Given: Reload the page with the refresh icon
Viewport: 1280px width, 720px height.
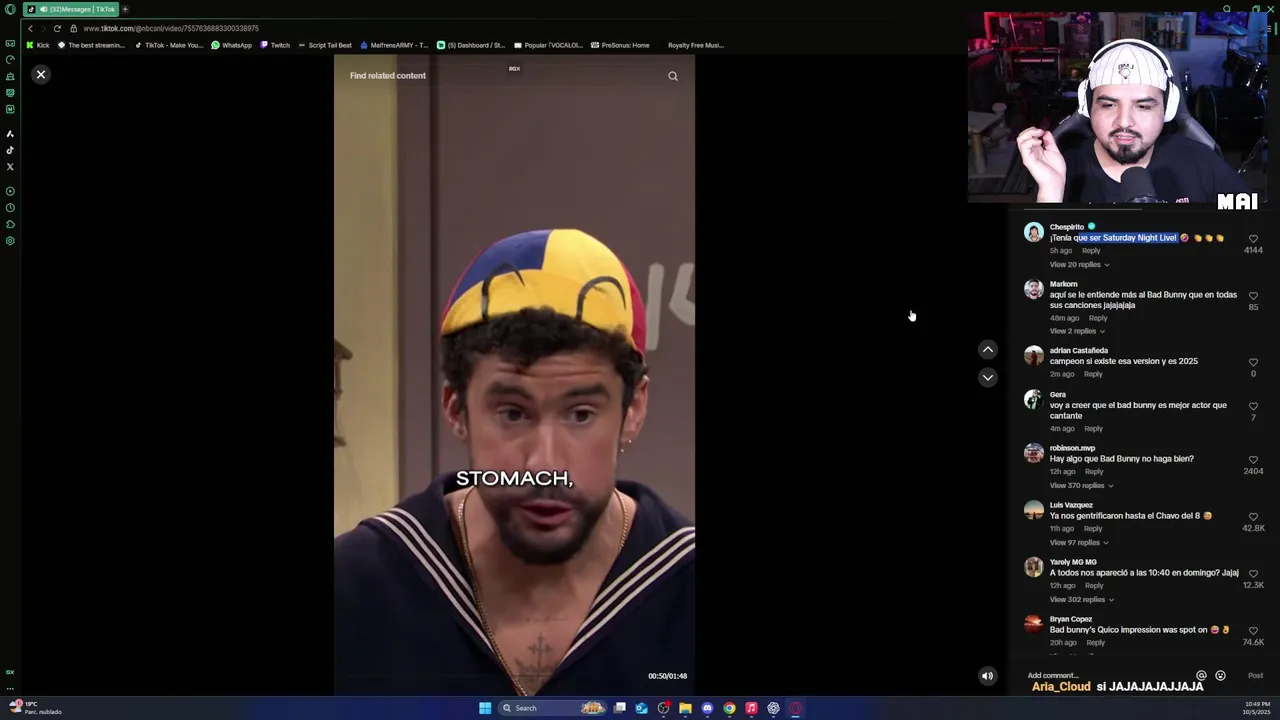Looking at the screenshot, I should (x=57, y=28).
